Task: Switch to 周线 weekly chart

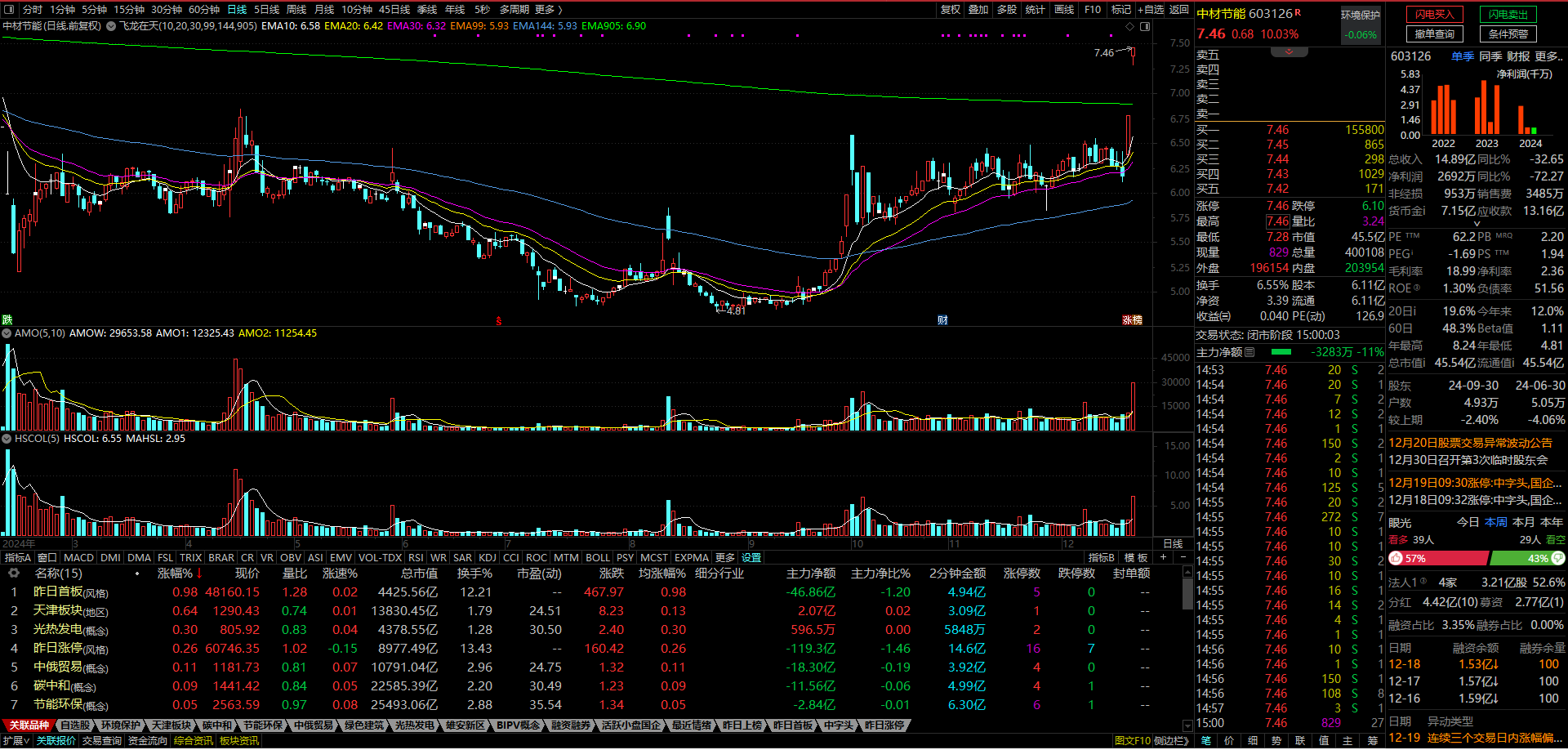Action: click(x=296, y=10)
